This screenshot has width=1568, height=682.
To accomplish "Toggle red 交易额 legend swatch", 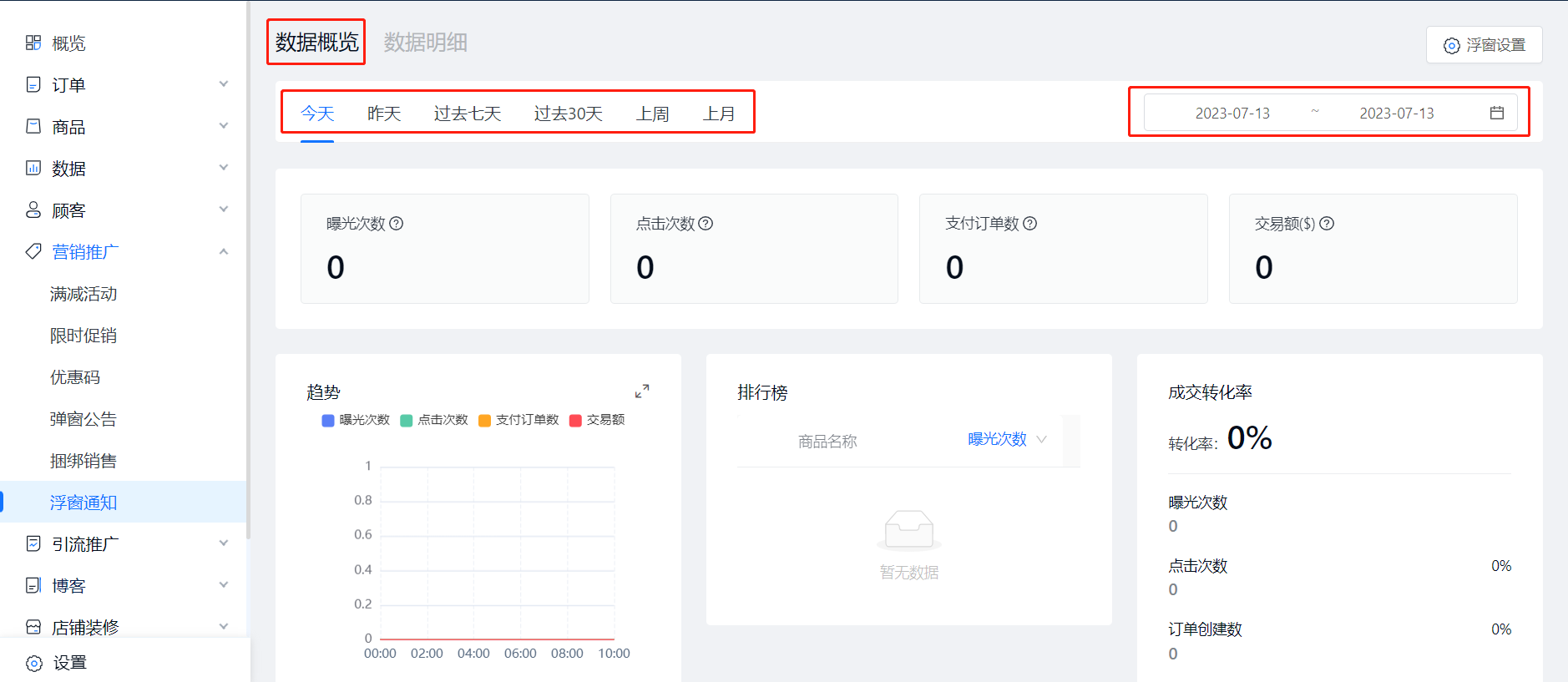I will [x=575, y=420].
